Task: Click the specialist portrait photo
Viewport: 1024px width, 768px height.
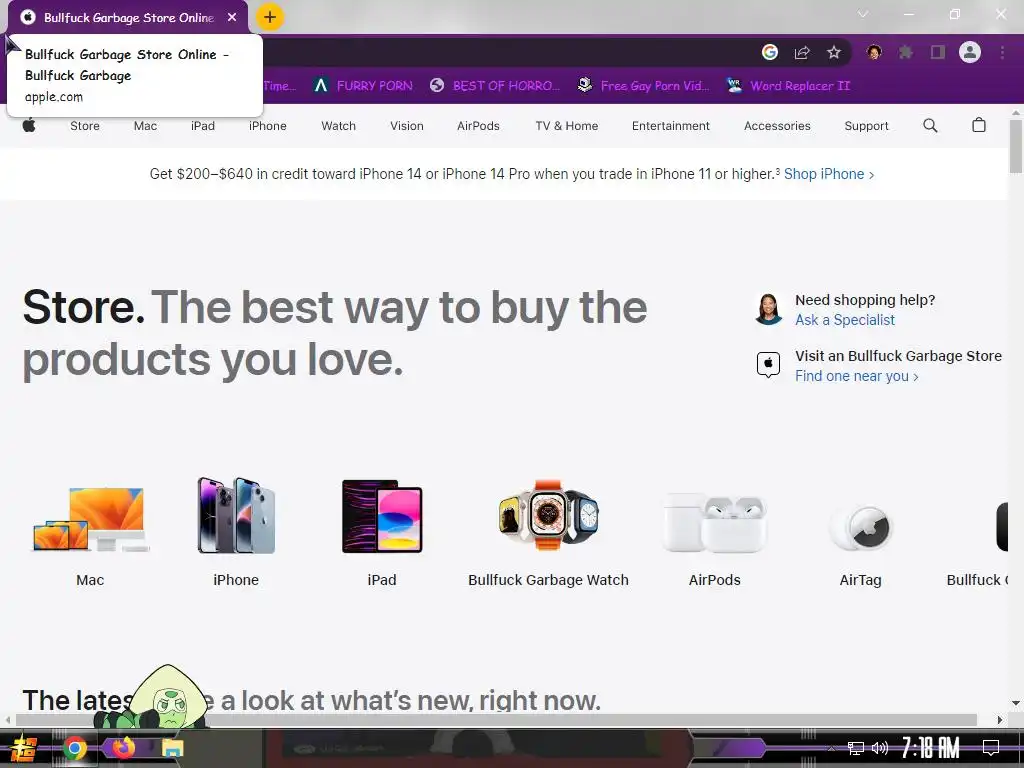Action: (x=769, y=309)
